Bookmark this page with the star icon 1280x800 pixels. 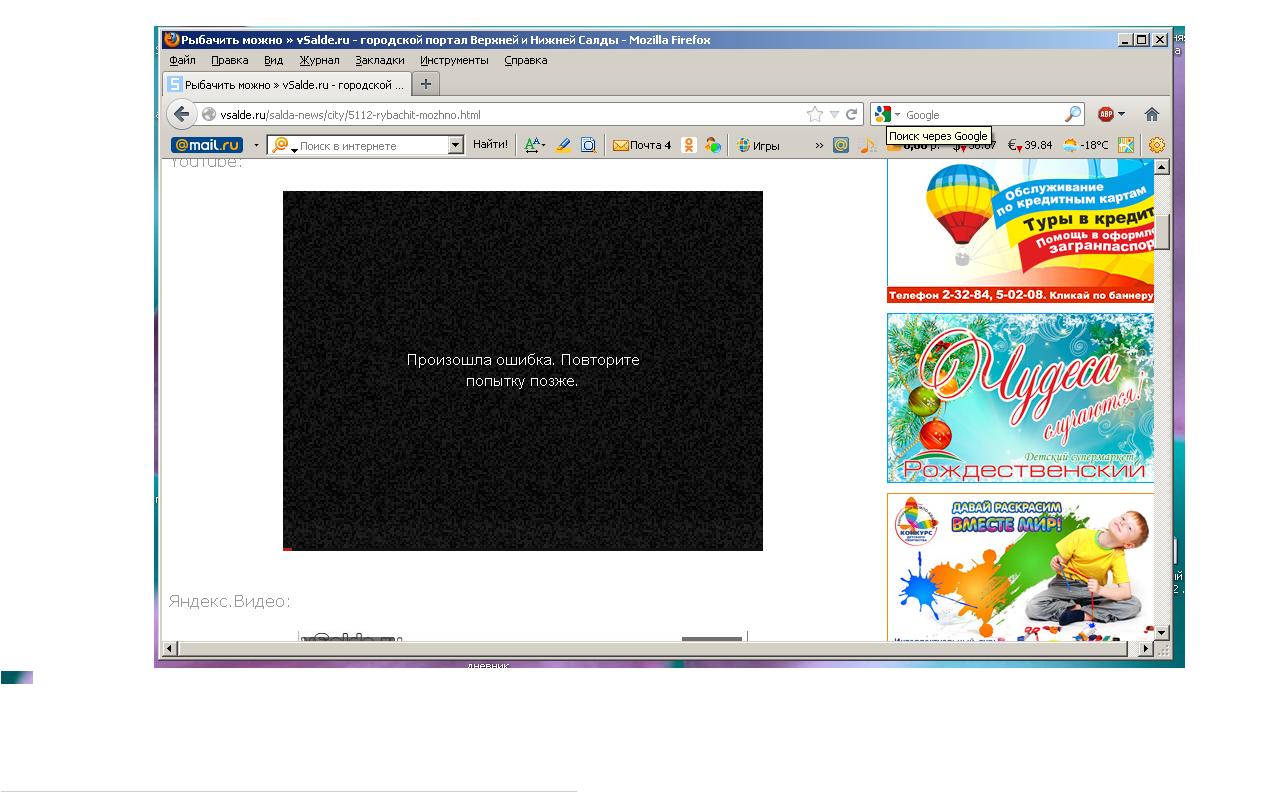click(x=815, y=114)
